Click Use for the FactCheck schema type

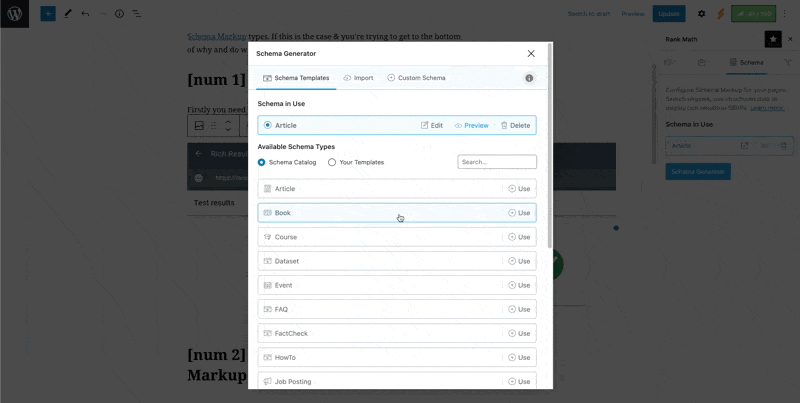pos(519,334)
